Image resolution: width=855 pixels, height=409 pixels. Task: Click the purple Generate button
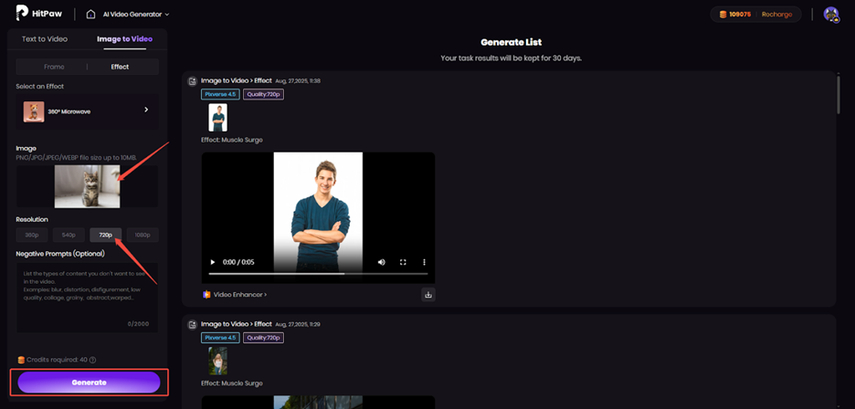pyautogui.click(x=88, y=382)
